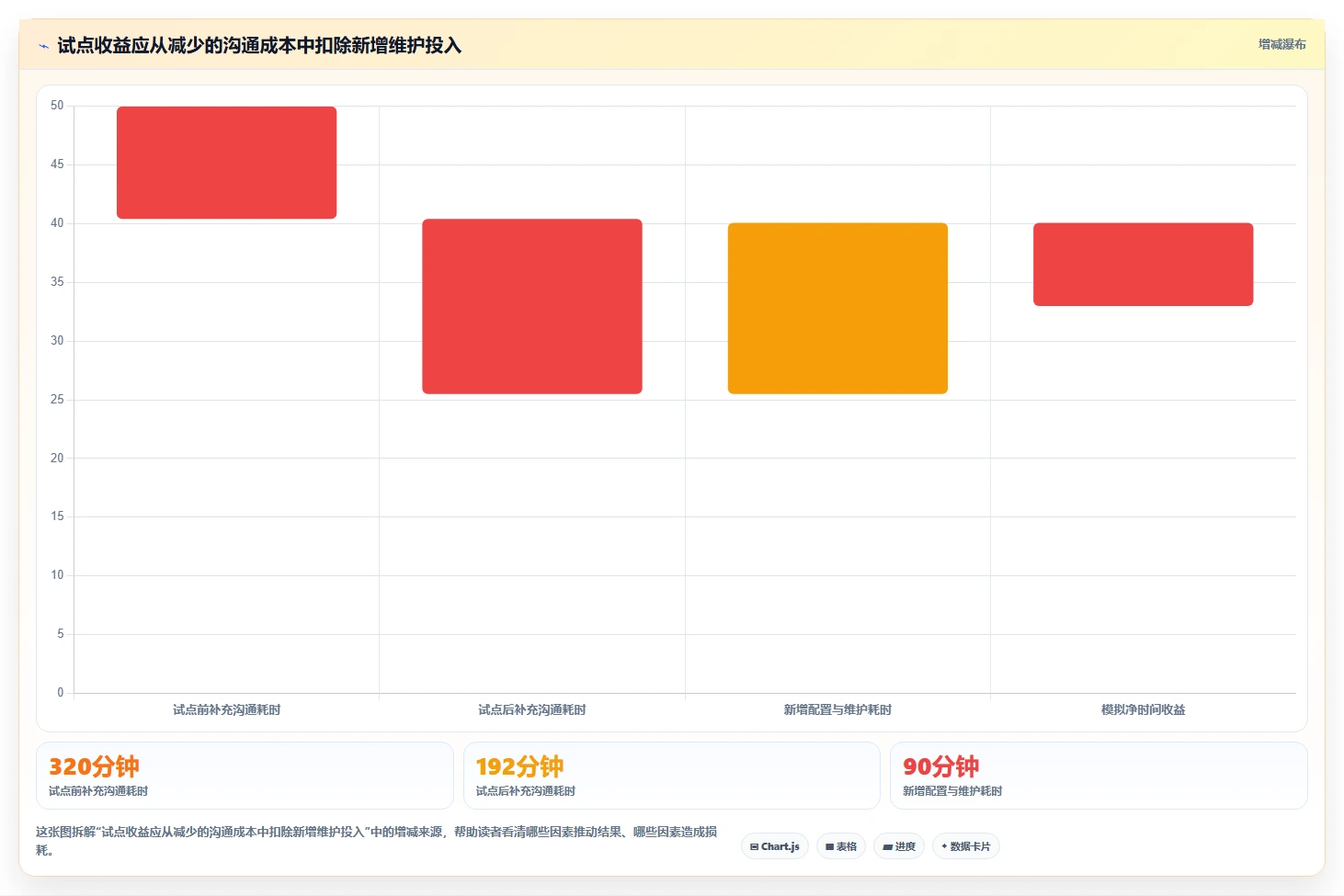Click the 表格 tag chip
The image size is (1344, 896).
click(841, 846)
